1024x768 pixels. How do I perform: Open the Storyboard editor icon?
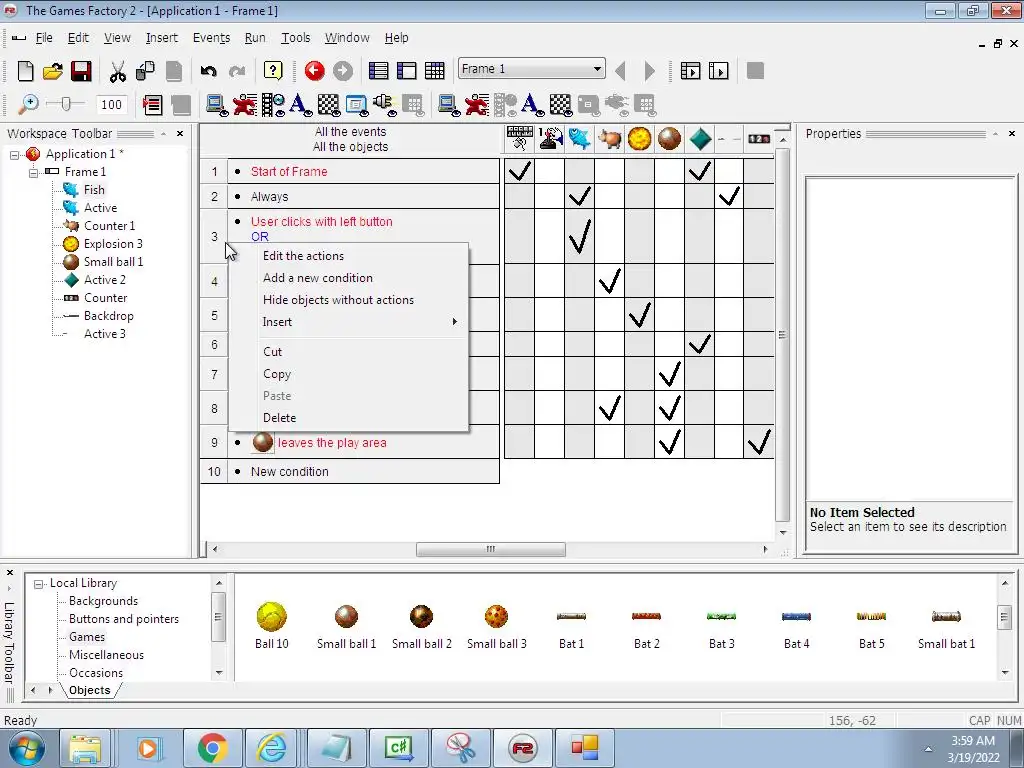378,71
